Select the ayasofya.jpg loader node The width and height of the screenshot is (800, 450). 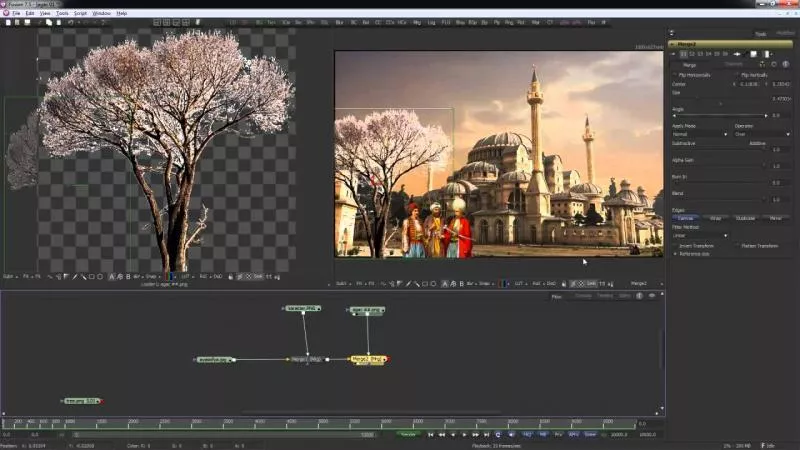[x=215, y=359]
